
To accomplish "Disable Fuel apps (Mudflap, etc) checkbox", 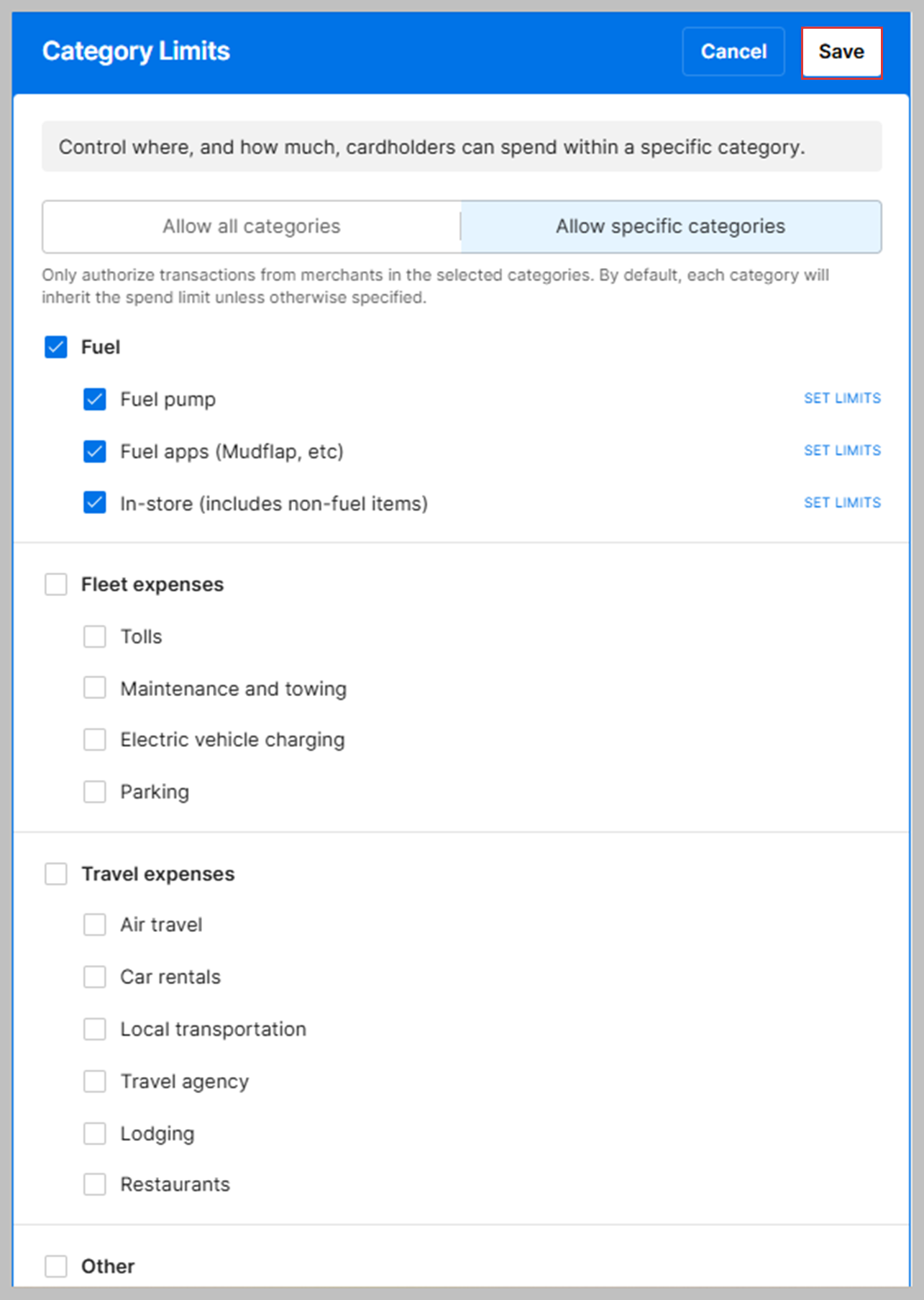I will tap(95, 452).
